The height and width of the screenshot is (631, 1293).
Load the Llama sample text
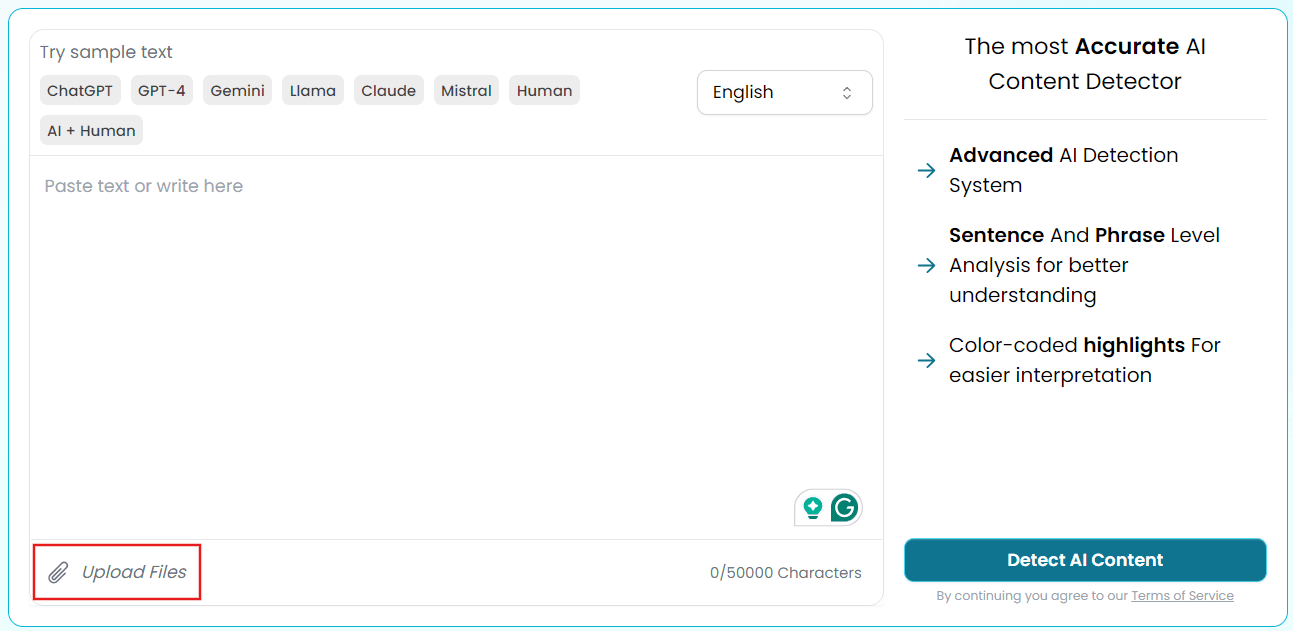click(x=313, y=90)
